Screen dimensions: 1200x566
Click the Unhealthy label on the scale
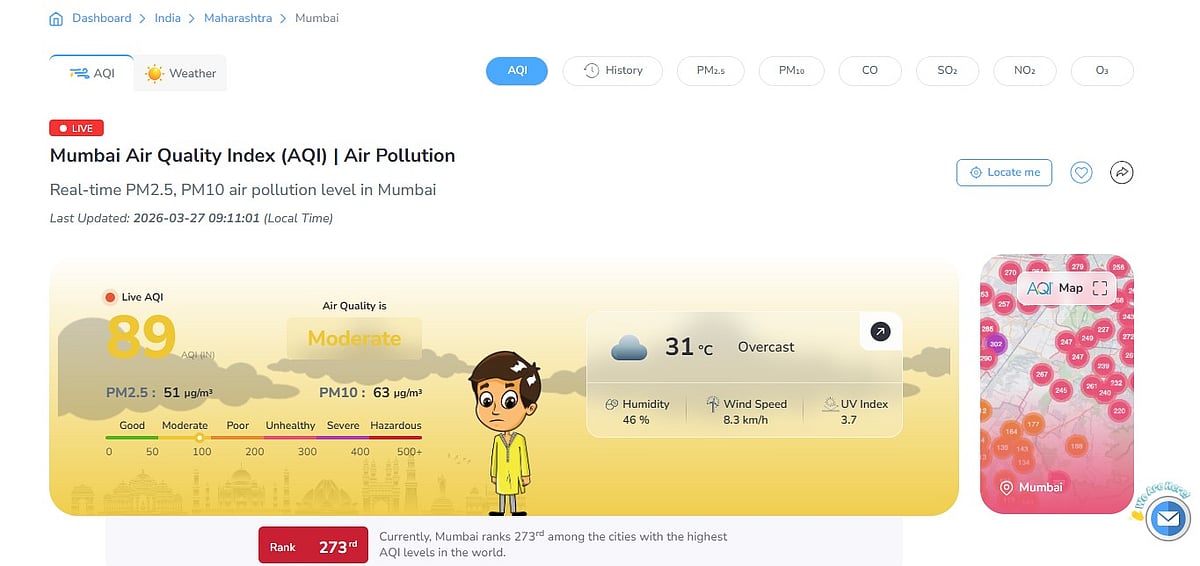290,425
